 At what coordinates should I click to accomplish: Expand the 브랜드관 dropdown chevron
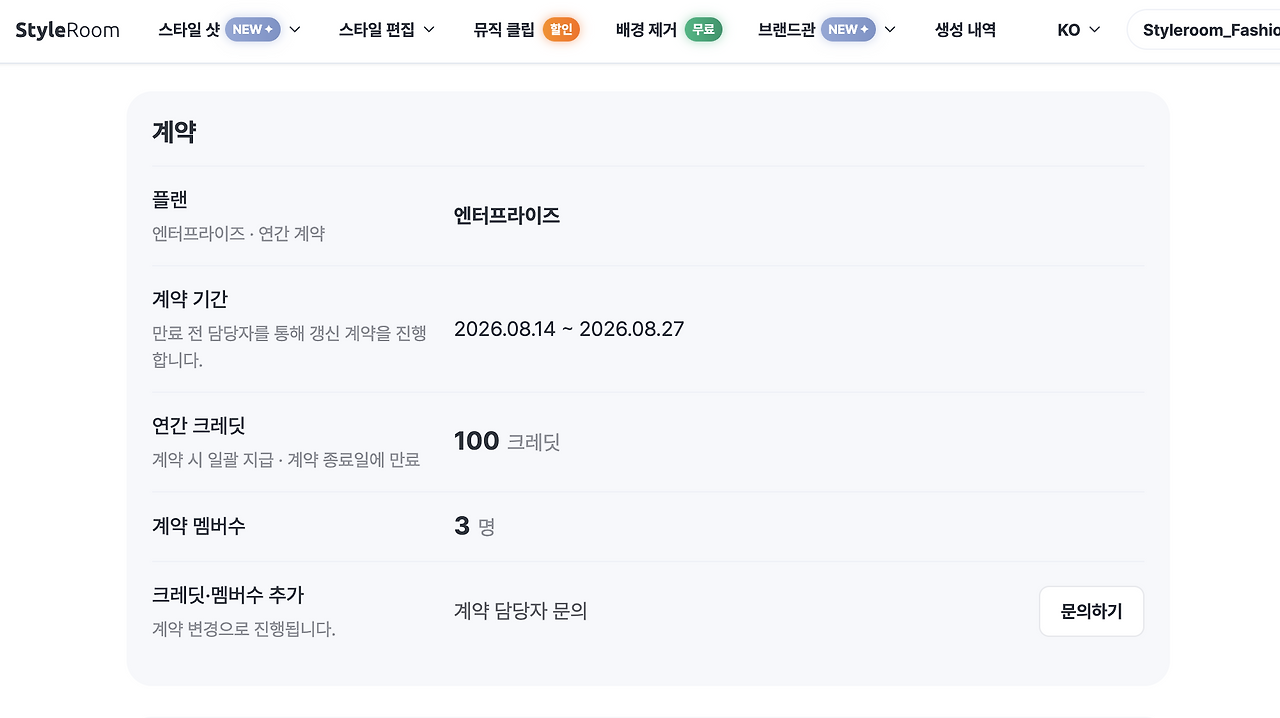[x=890, y=30]
